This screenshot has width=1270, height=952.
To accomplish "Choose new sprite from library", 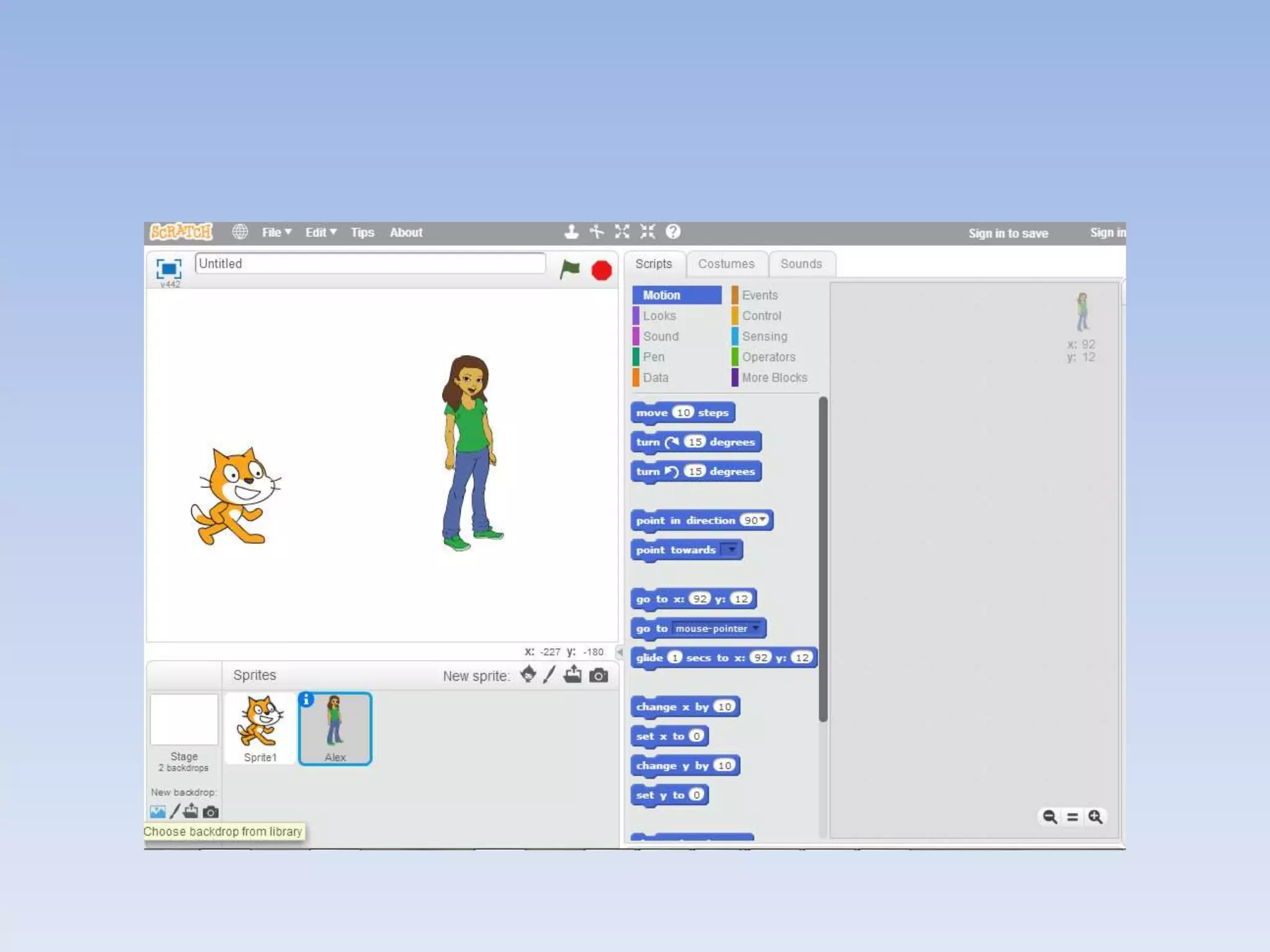I will click(528, 674).
